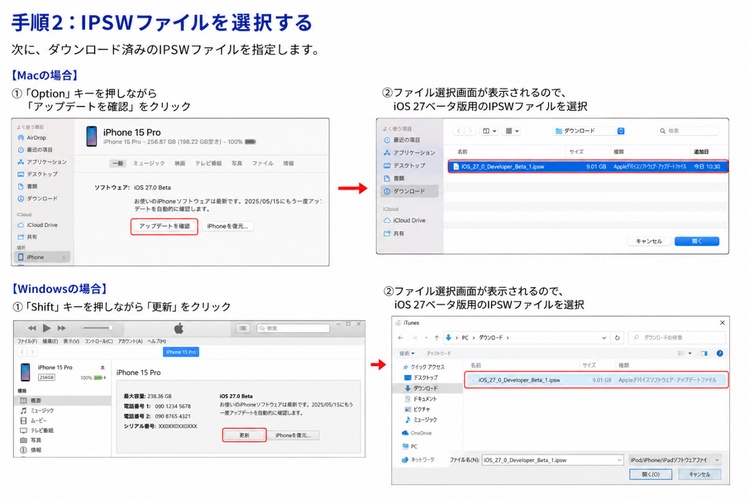Viewport: 749px width, 500px height.
Task: Open the ファイル(F) menu in iTunes
Action: pos(27,341)
